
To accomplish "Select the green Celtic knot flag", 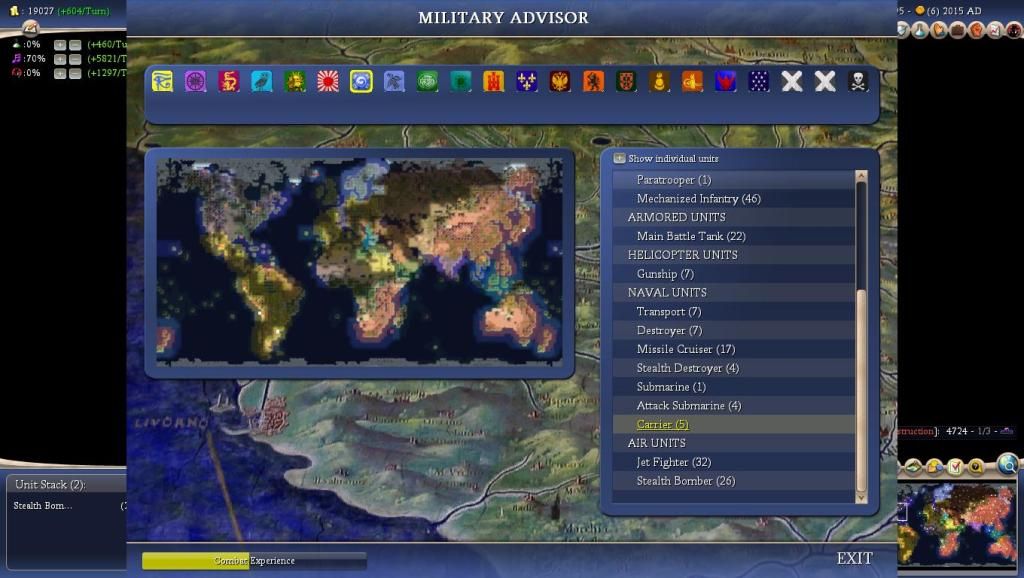I will [428, 82].
